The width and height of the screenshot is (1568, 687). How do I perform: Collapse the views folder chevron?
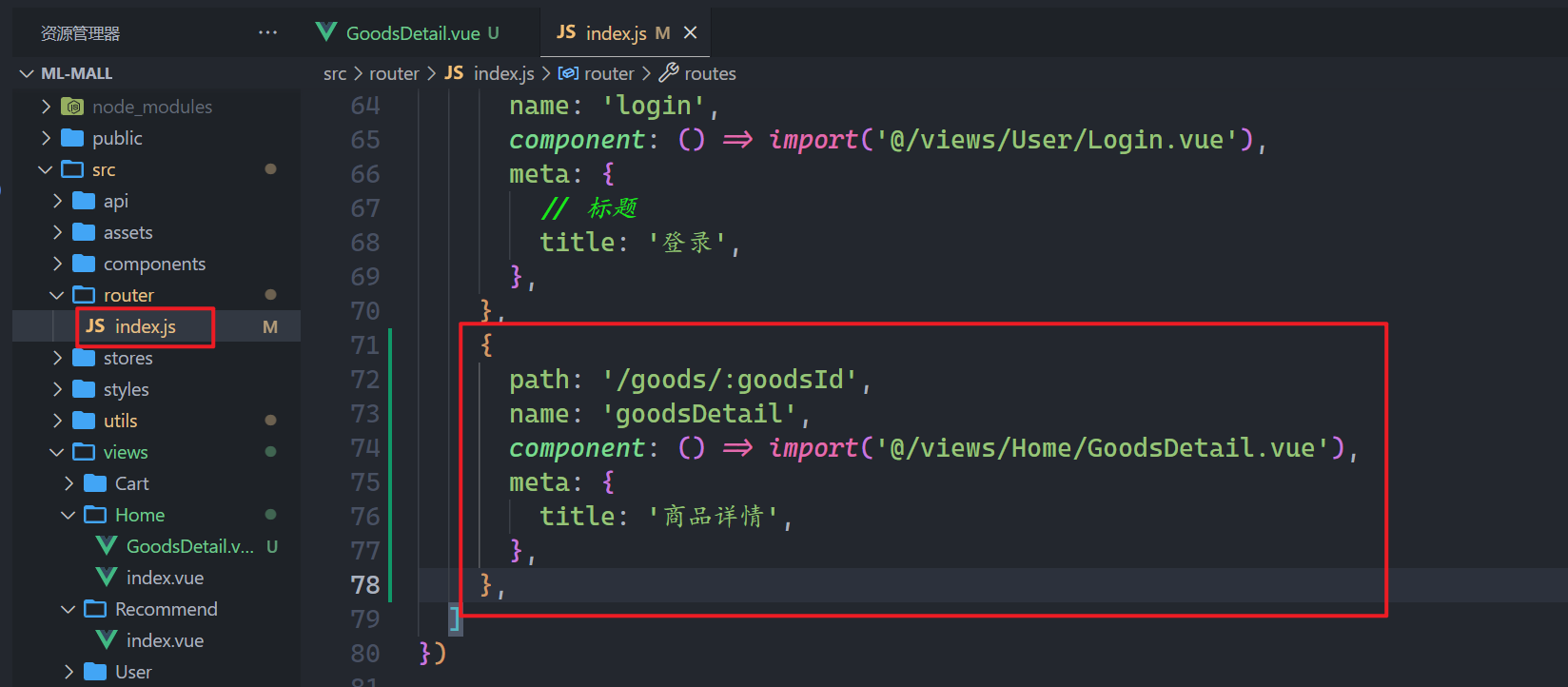(x=57, y=452)
